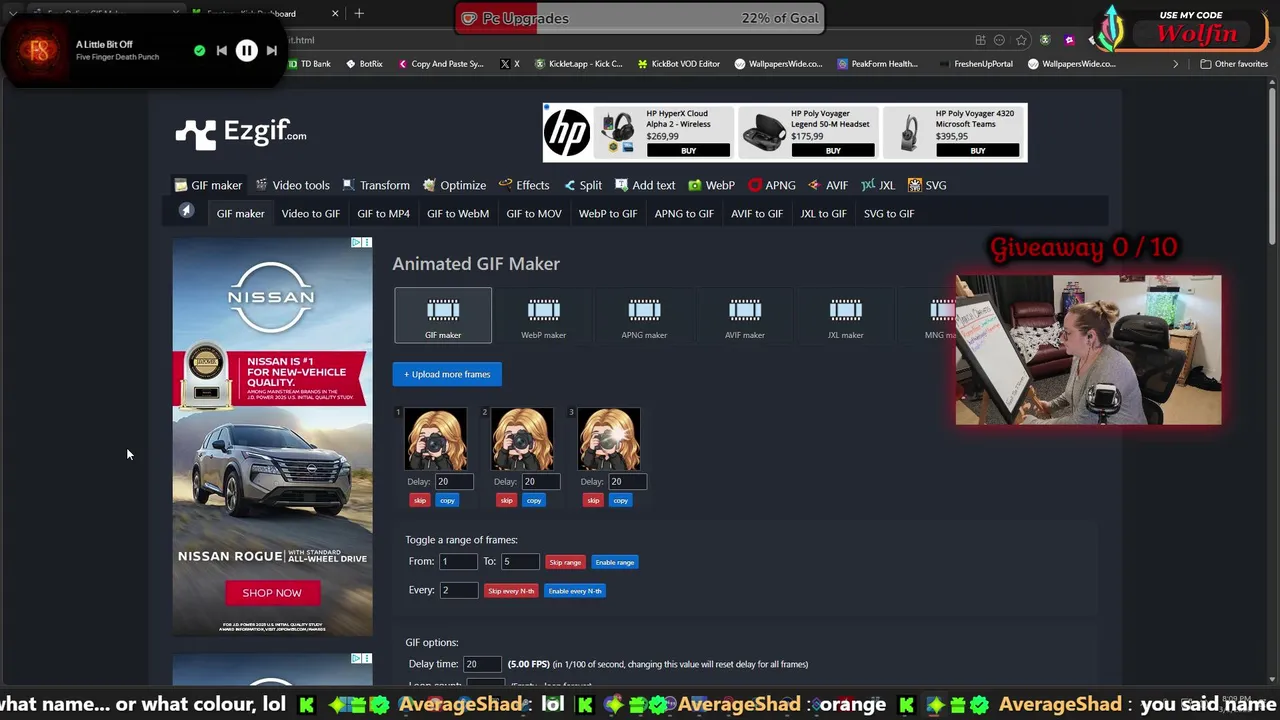Viewport: 1280px width, 720px height.
Task: Choose the GIF maker film icon
Action: click(443, 316)
